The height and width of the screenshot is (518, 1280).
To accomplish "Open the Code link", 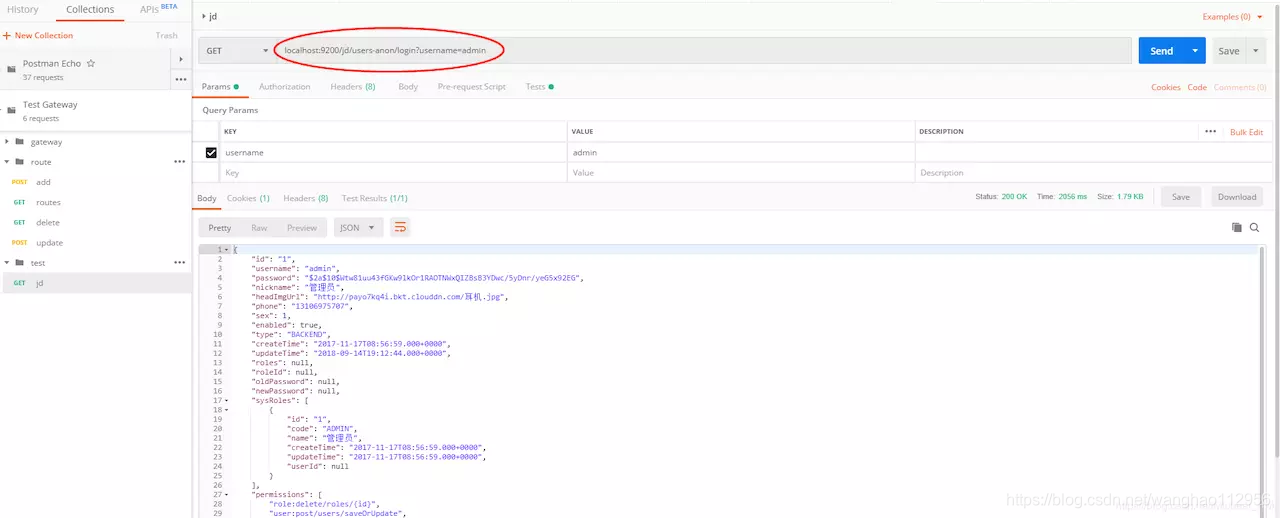I will 1197,87.
